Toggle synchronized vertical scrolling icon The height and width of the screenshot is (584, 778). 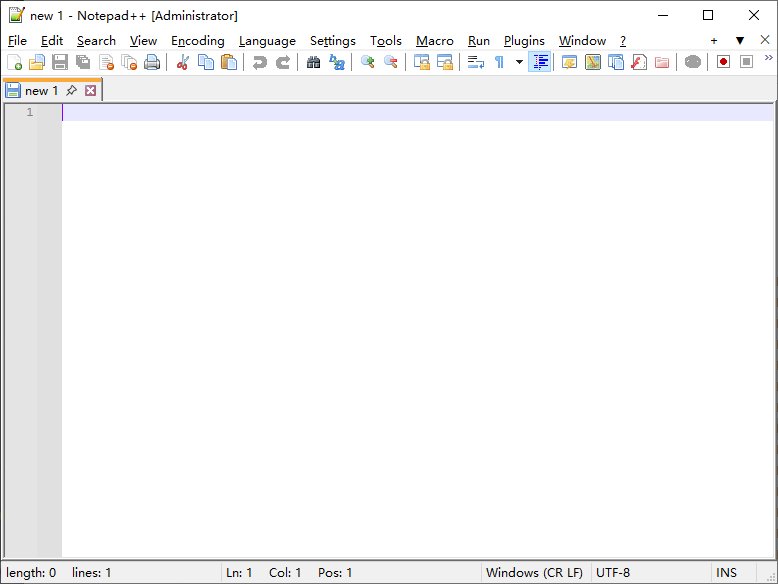[x=421, y=63]
